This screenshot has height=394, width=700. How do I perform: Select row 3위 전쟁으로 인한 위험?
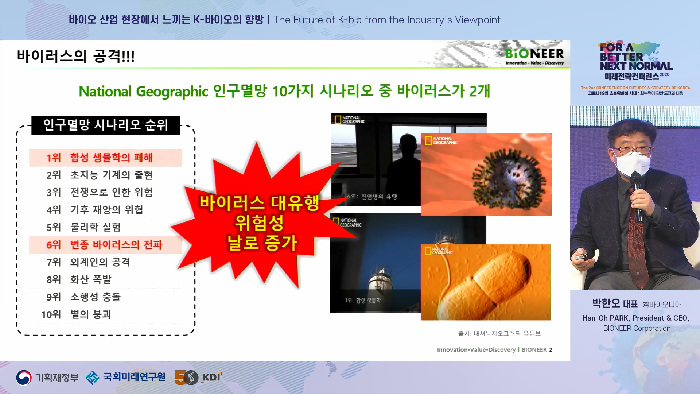tap(105, 192)
